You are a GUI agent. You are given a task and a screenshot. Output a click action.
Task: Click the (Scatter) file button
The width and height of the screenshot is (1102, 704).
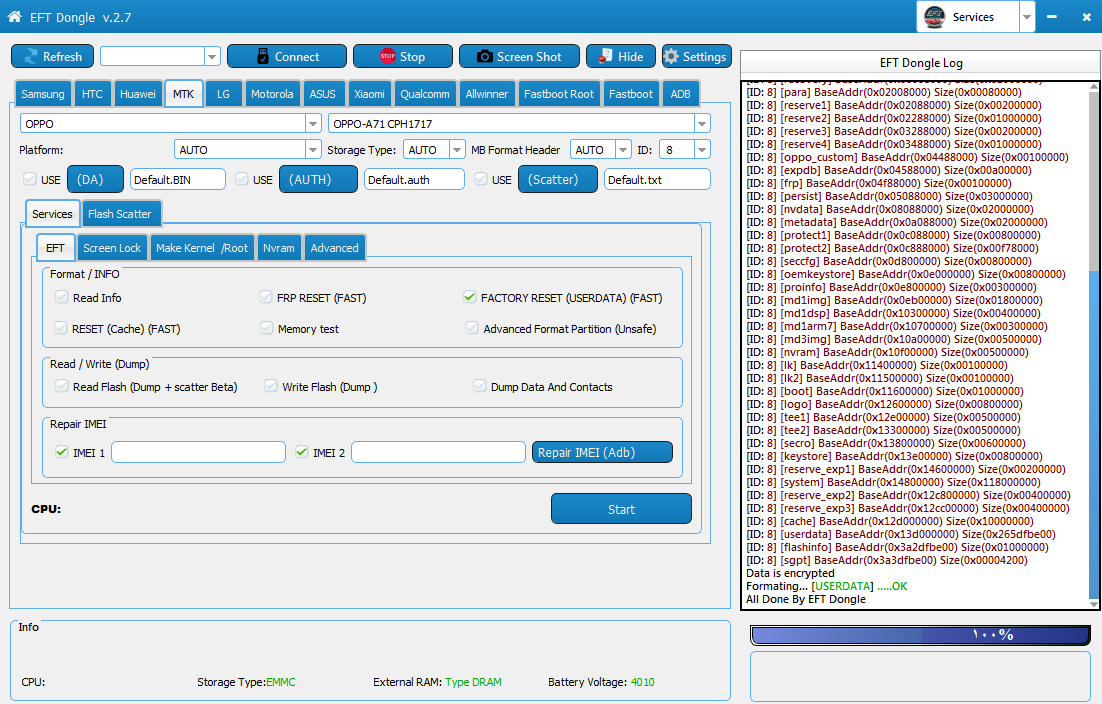point(558,179)
